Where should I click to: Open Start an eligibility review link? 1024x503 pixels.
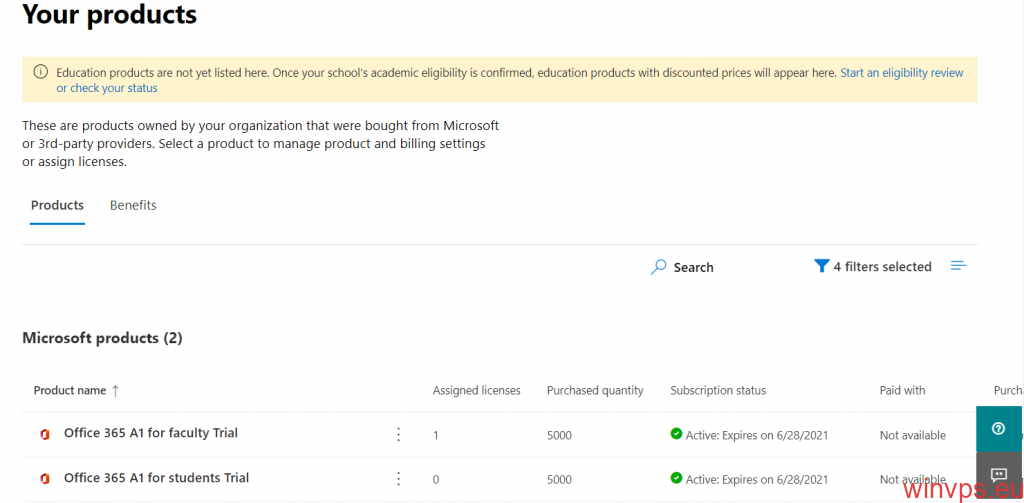pos(901,73)
